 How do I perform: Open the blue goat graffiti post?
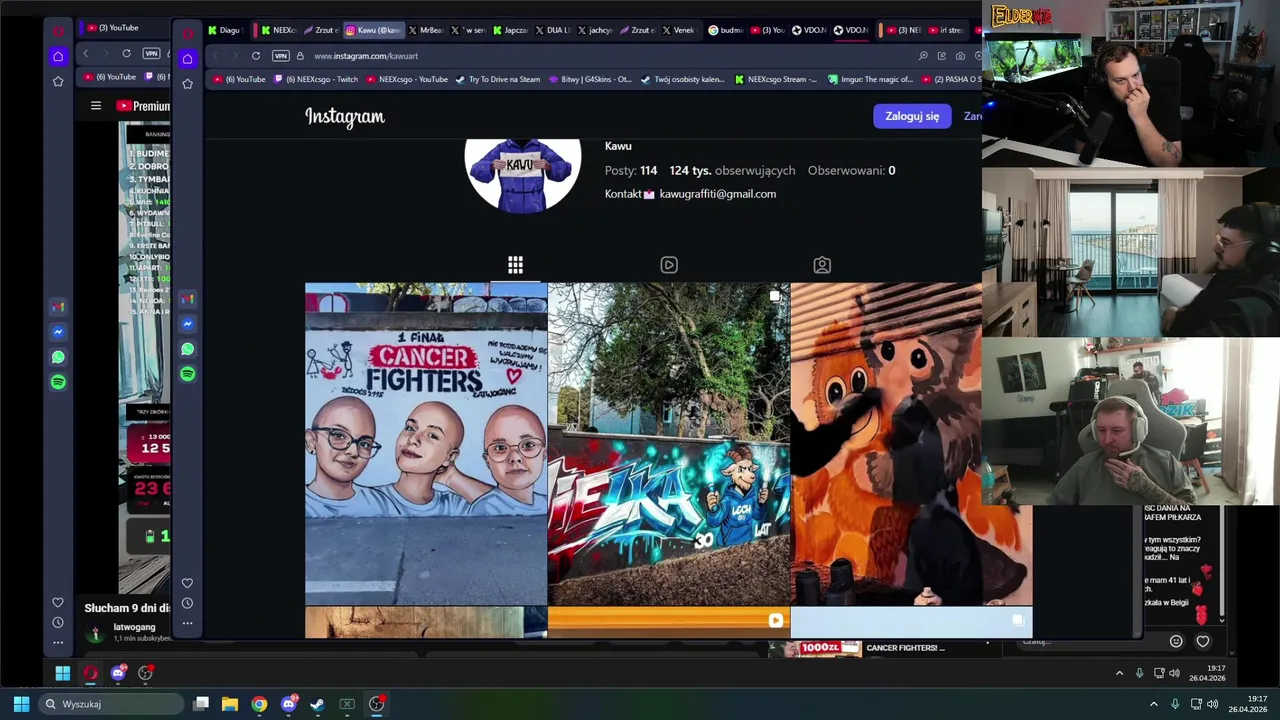(669, 444)
